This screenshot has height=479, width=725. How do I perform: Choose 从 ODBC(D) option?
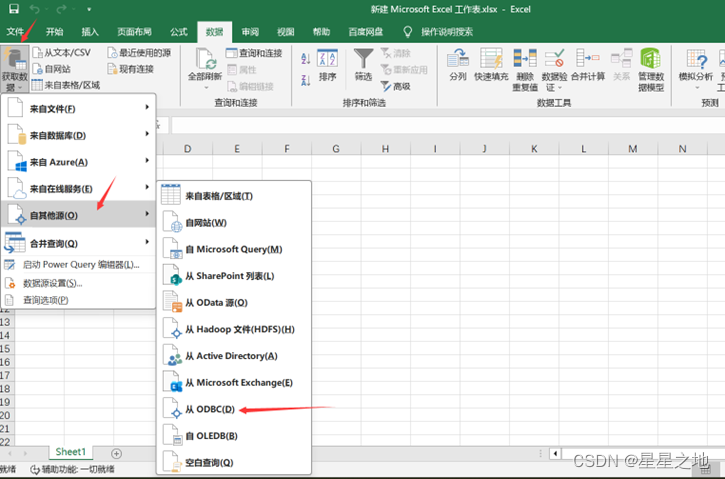click(234, 409)
